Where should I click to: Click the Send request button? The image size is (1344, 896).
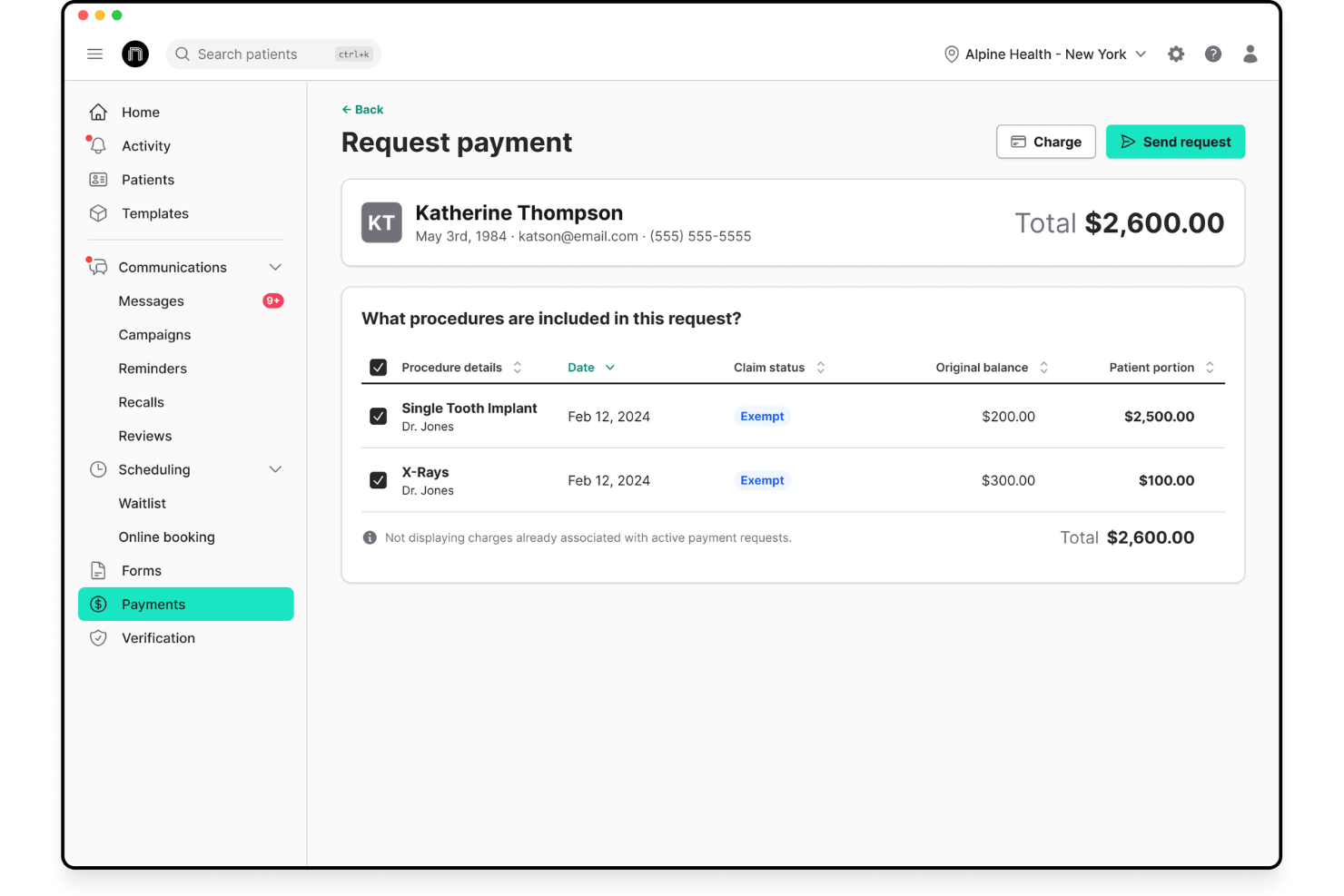(1175, 142)
